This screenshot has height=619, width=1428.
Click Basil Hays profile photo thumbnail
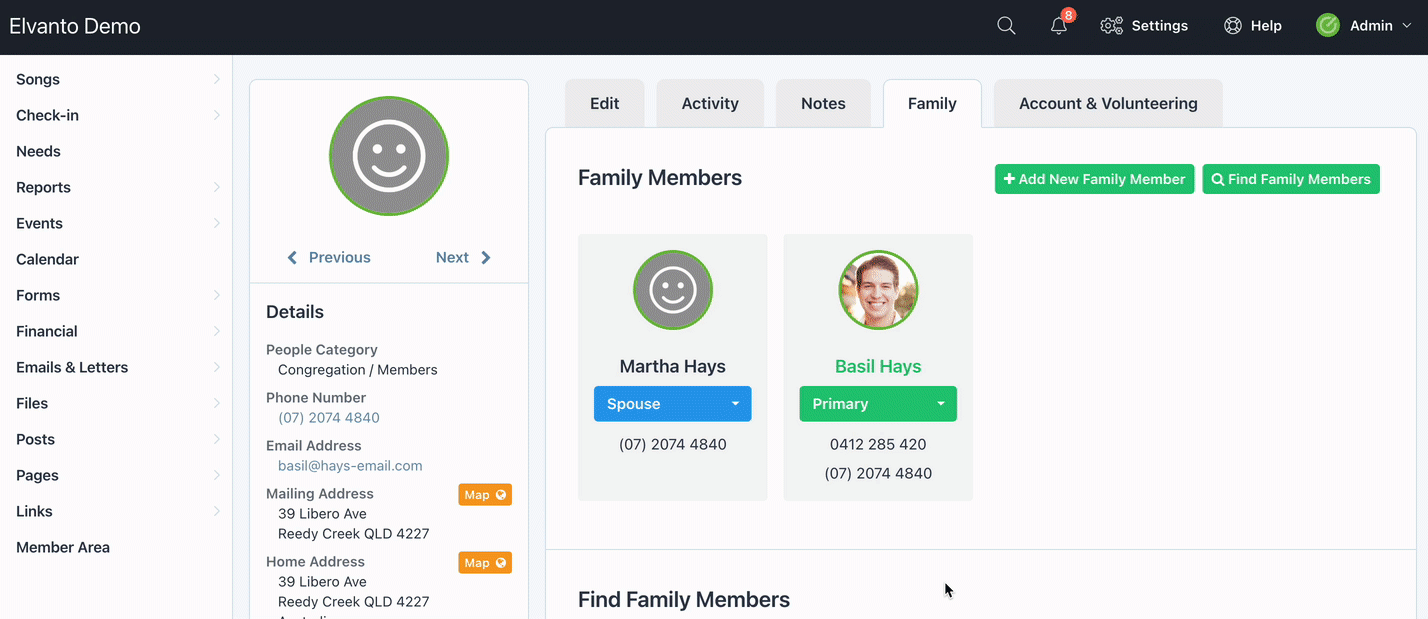878,290
